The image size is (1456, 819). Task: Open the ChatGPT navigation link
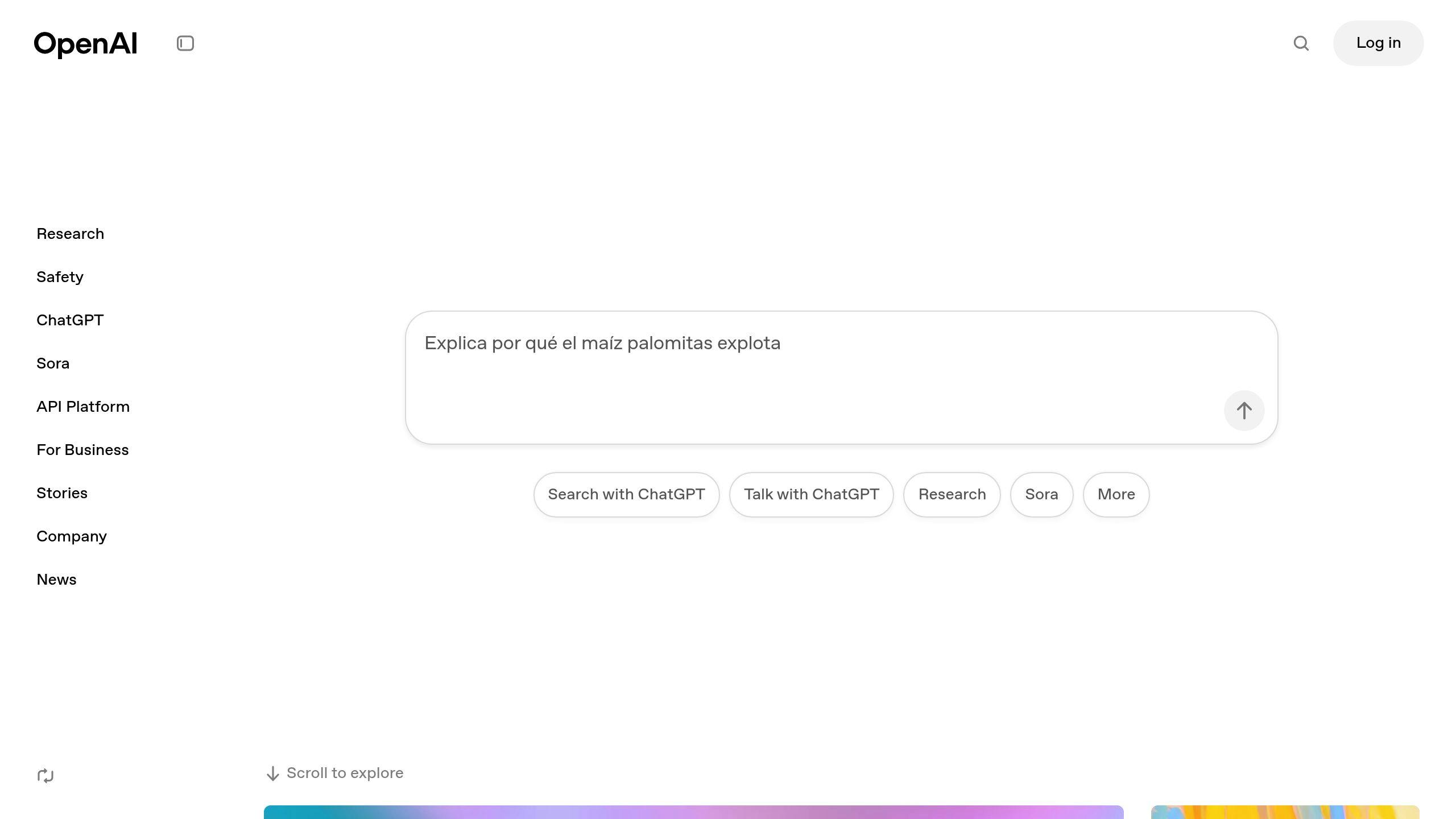pos(69,320)
